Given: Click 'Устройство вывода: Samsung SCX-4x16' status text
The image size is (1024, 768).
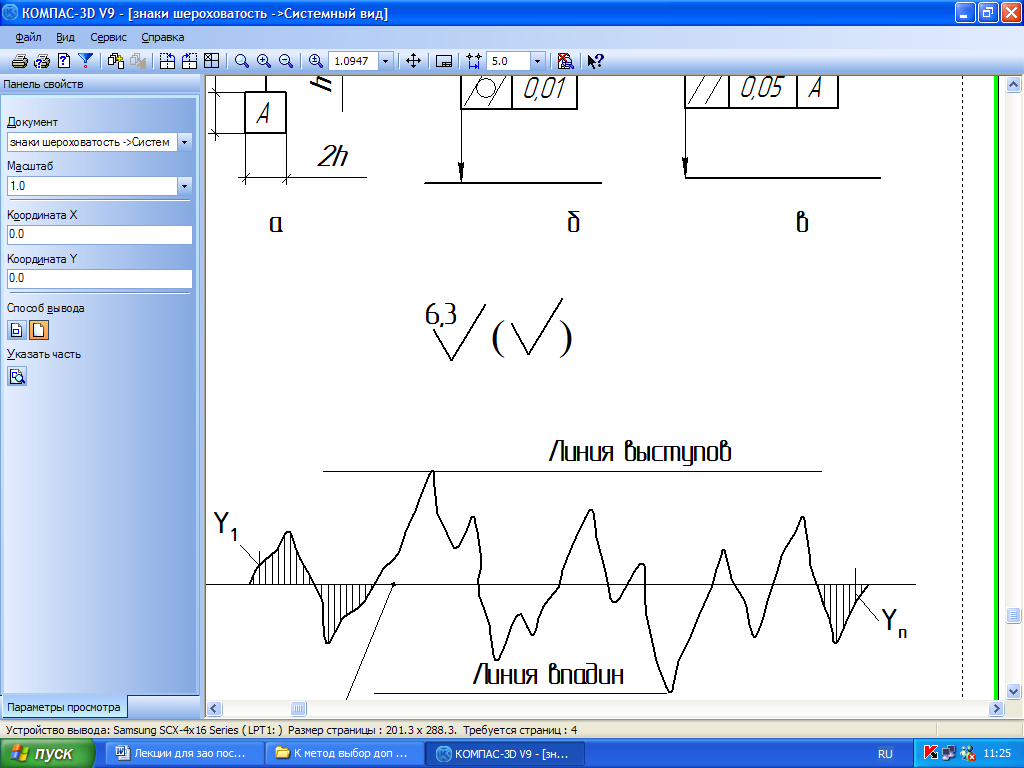Looking at the screenshot, I should tap(144, 730).
